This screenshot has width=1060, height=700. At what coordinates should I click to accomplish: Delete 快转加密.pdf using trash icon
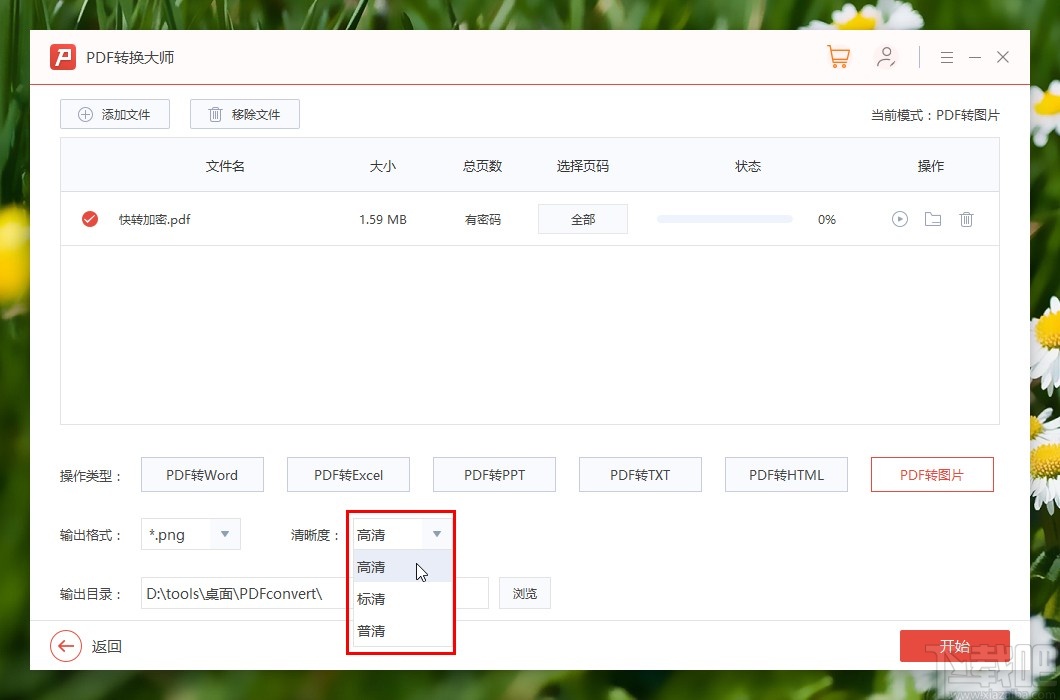966,219
